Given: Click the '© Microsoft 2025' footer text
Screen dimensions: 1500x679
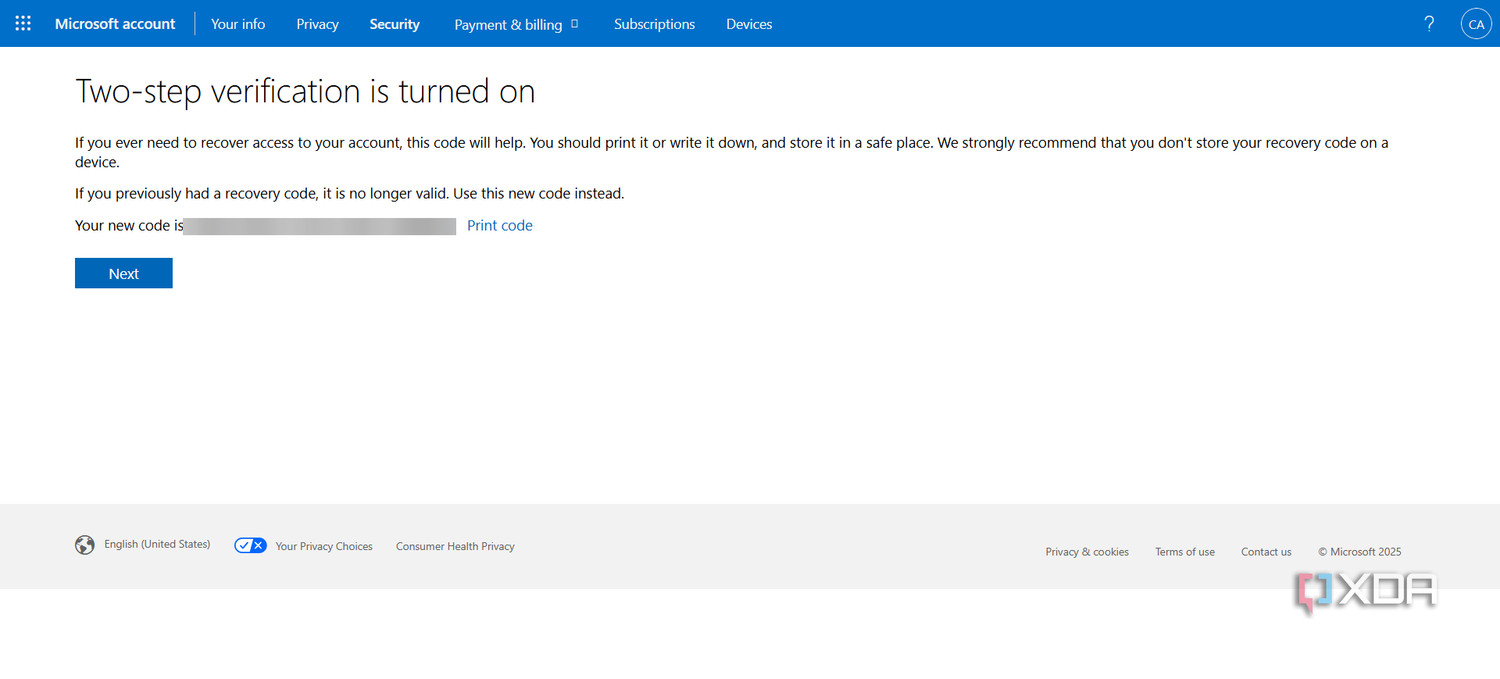Looking at the screenshot, I should click(x=1360, y=552).
